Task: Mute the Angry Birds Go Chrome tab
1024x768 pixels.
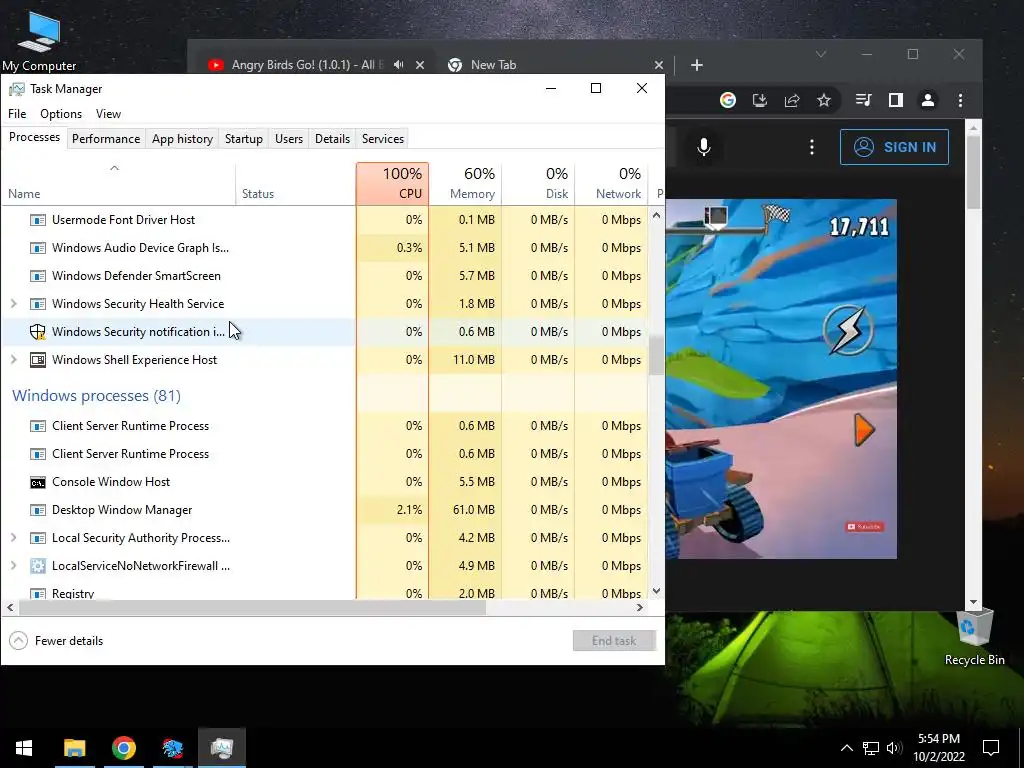Action: click(x=398, y=65)
